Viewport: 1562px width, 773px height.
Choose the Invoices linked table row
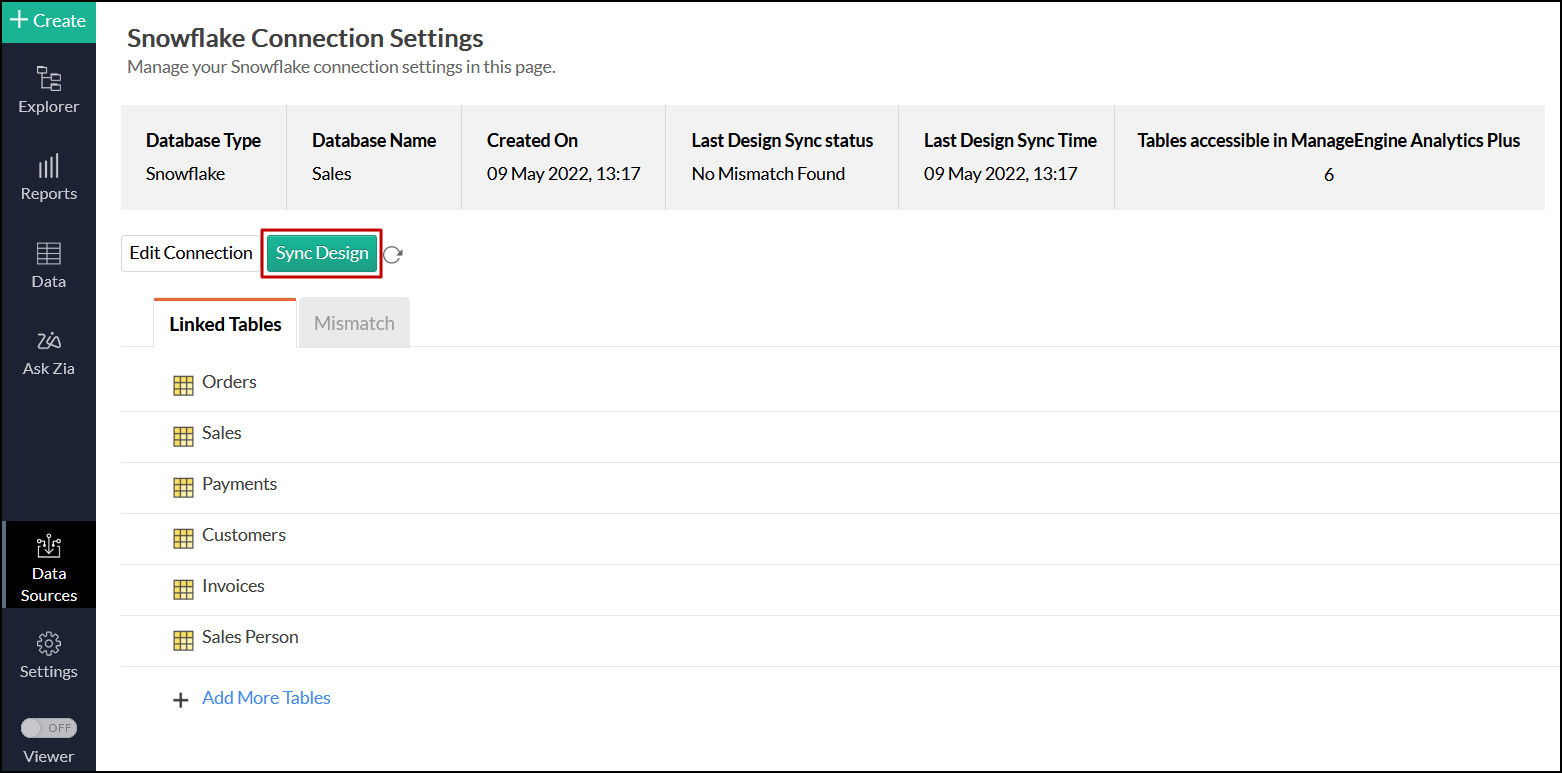click(233, 586)
